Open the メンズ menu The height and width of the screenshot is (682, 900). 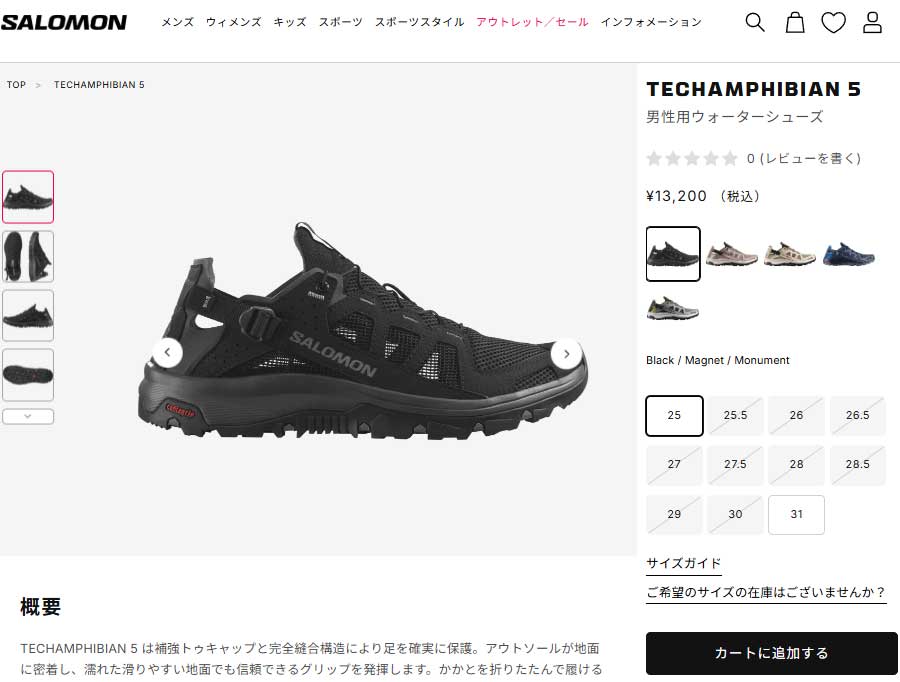(x=177, y=22)
